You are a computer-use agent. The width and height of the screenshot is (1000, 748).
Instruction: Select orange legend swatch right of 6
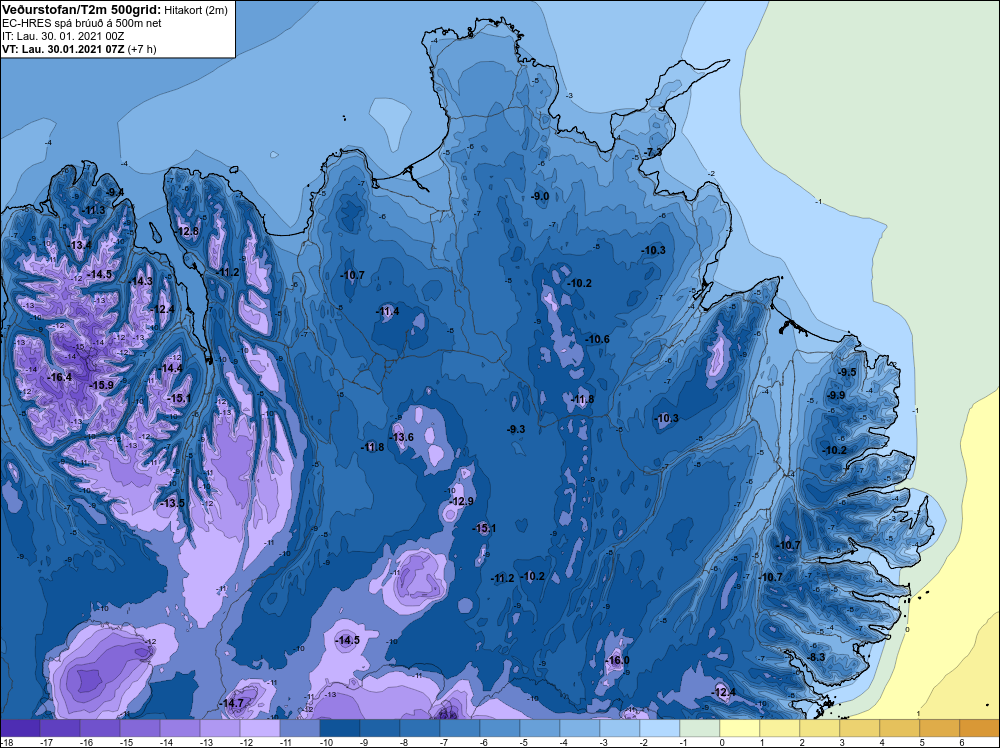(980, 728)
